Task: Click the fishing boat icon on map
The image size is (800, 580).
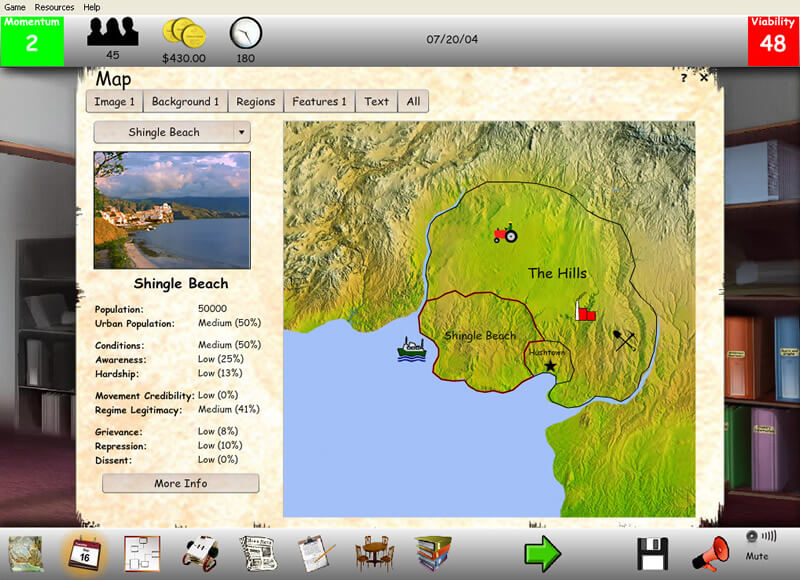Action: click(411, 349)
